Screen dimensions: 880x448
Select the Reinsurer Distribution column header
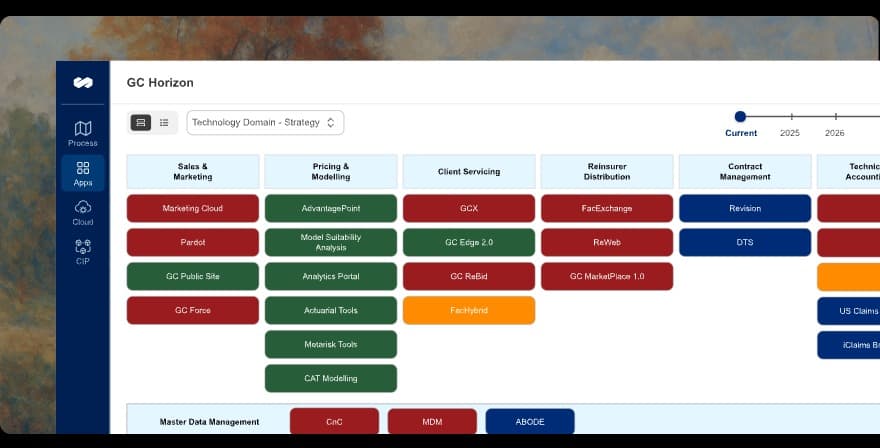click(607, 171)
